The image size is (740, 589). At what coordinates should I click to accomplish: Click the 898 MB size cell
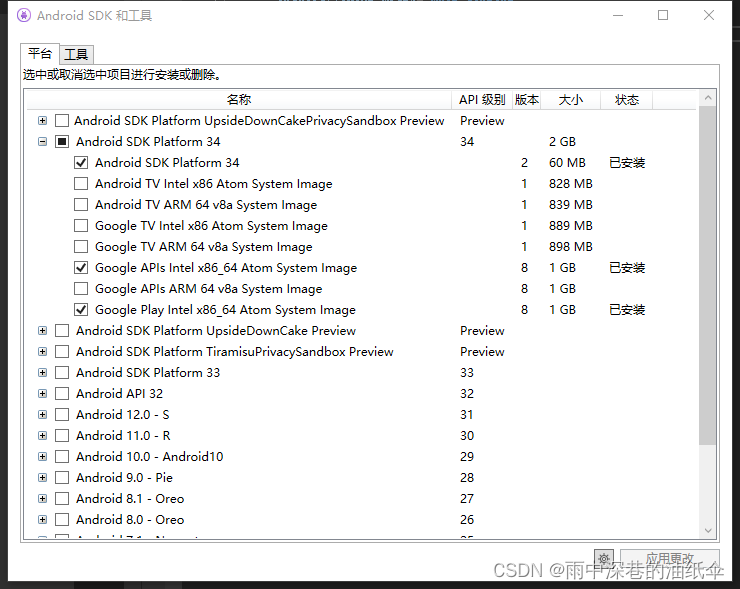coord(571,247)
